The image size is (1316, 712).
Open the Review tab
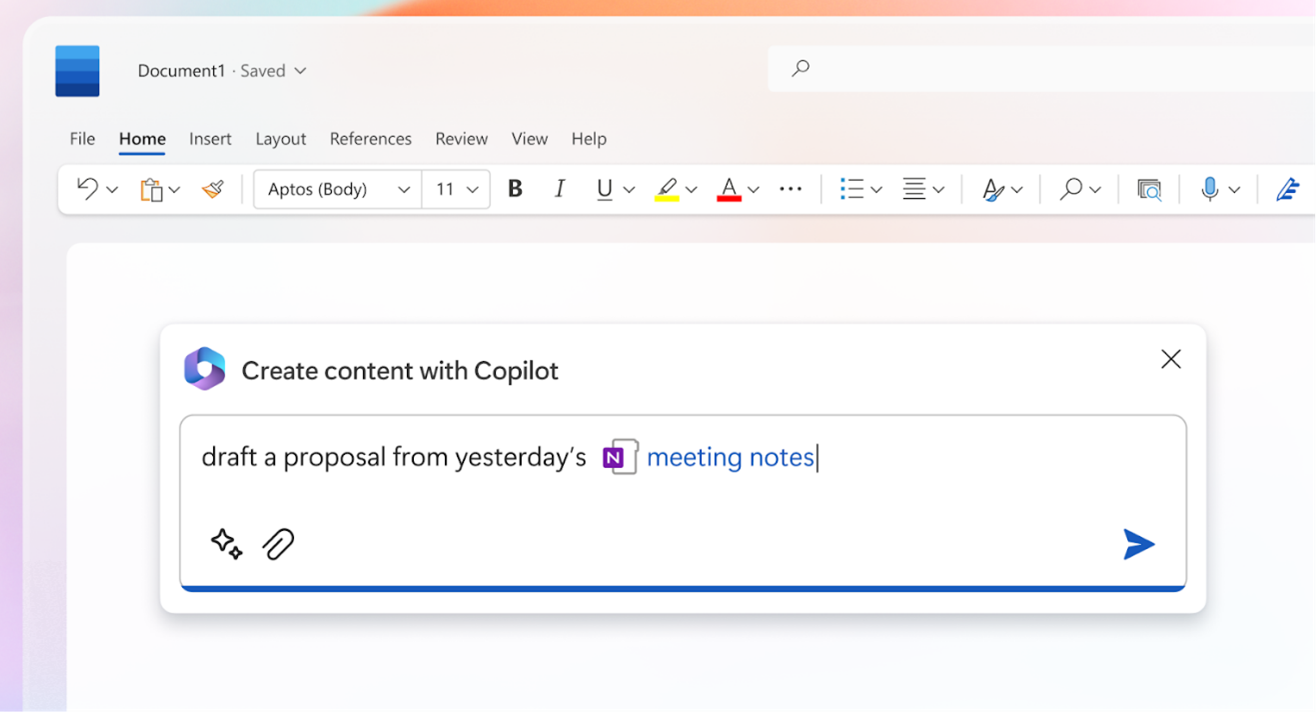[x=461, y=139]
